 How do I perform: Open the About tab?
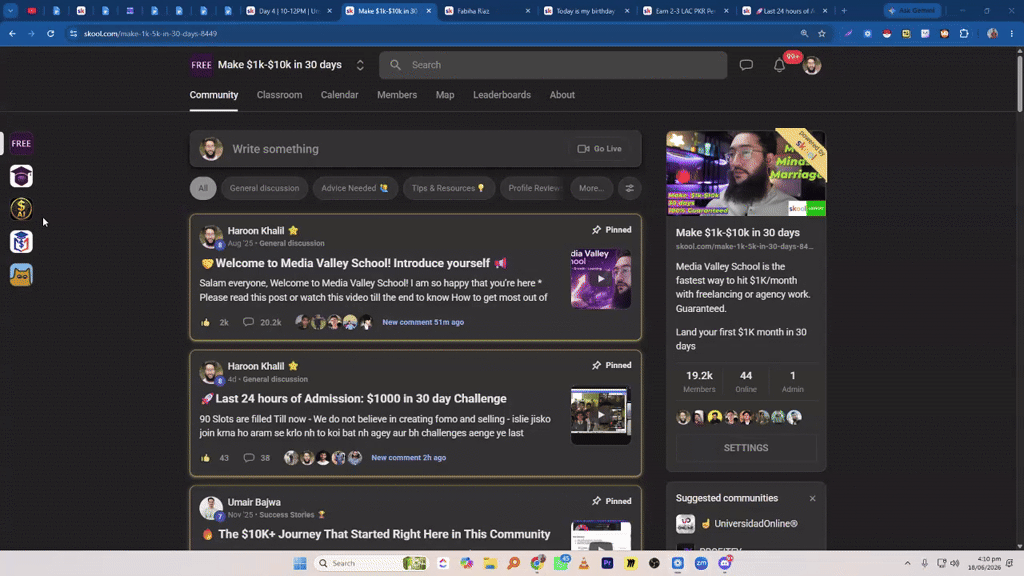tap(562, 95)
